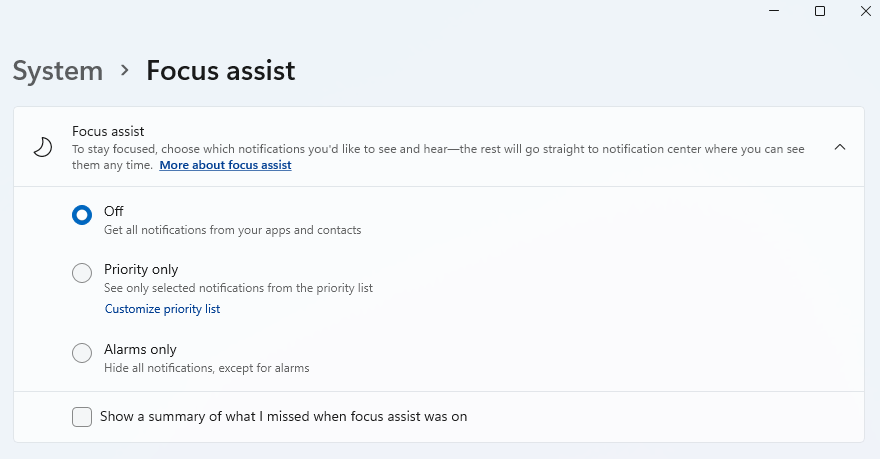Collapse the Focus assist section chevron
This screenshot has width=880, height=459.
coord(840,147)
